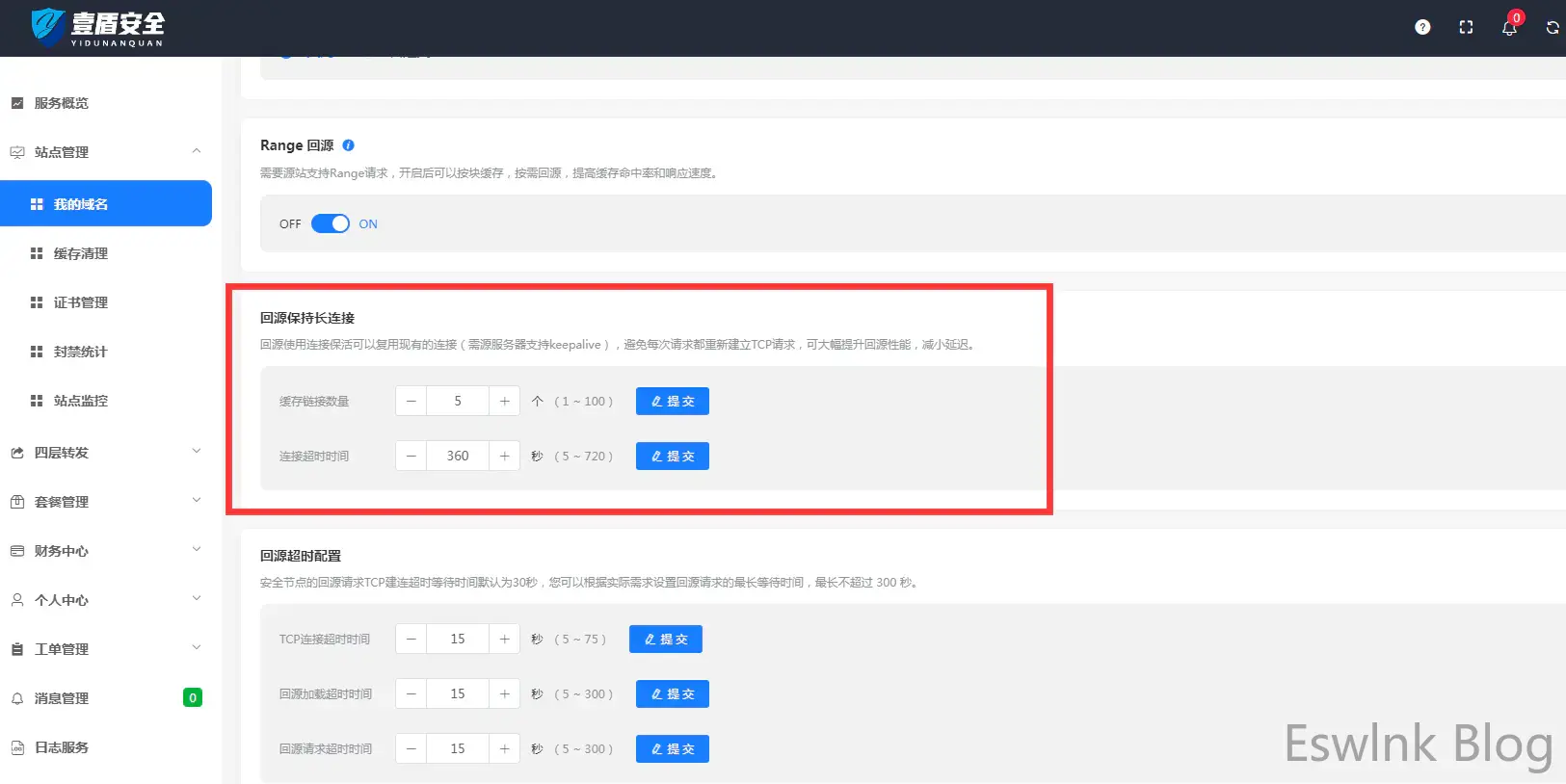Image resolution: width=1566 pixels, height=784 pixels.
Task: Submit the 缓存链接数量 value
Action: [x=672, y=402]
